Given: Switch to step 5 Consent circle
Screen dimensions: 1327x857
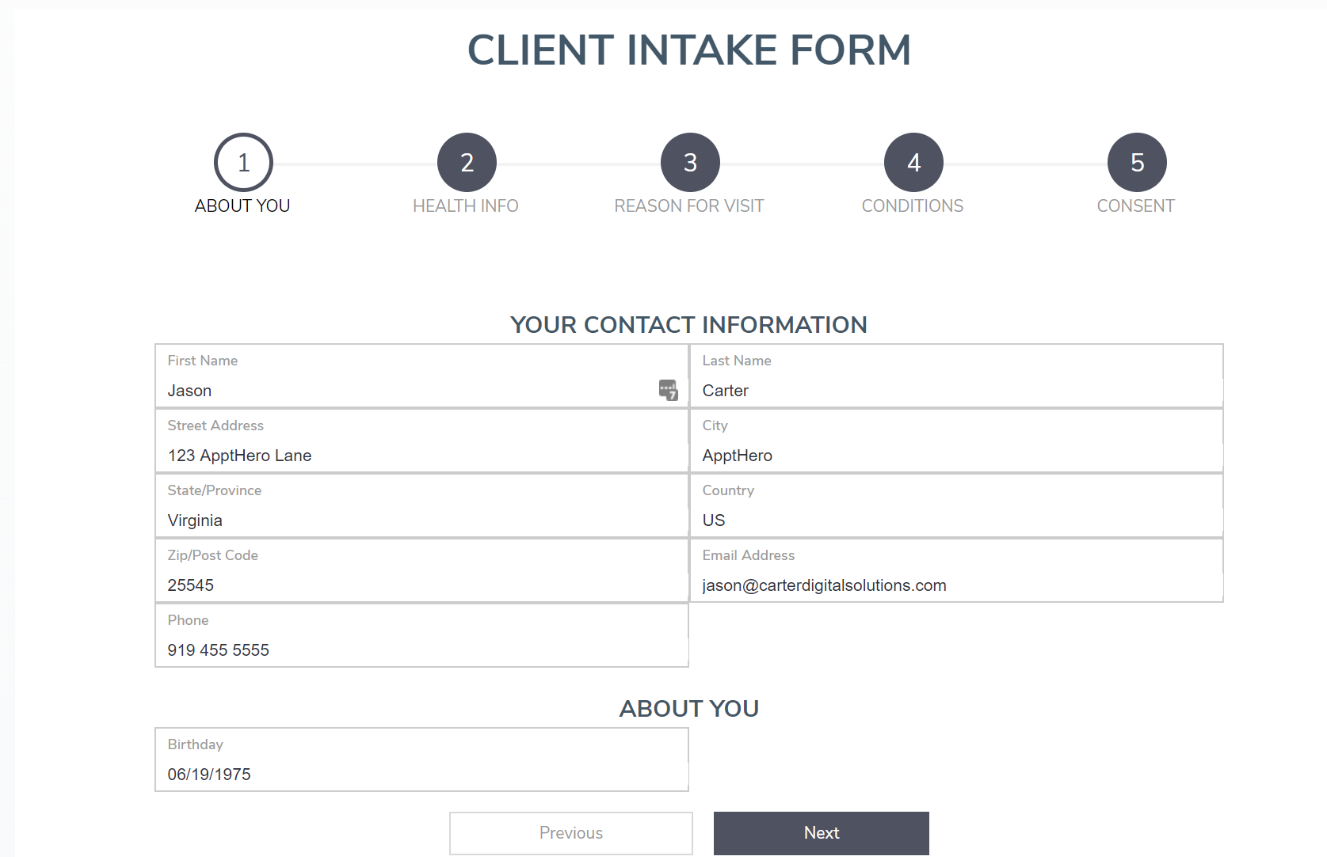Looking at the screenshot, I should [1137, 163].
